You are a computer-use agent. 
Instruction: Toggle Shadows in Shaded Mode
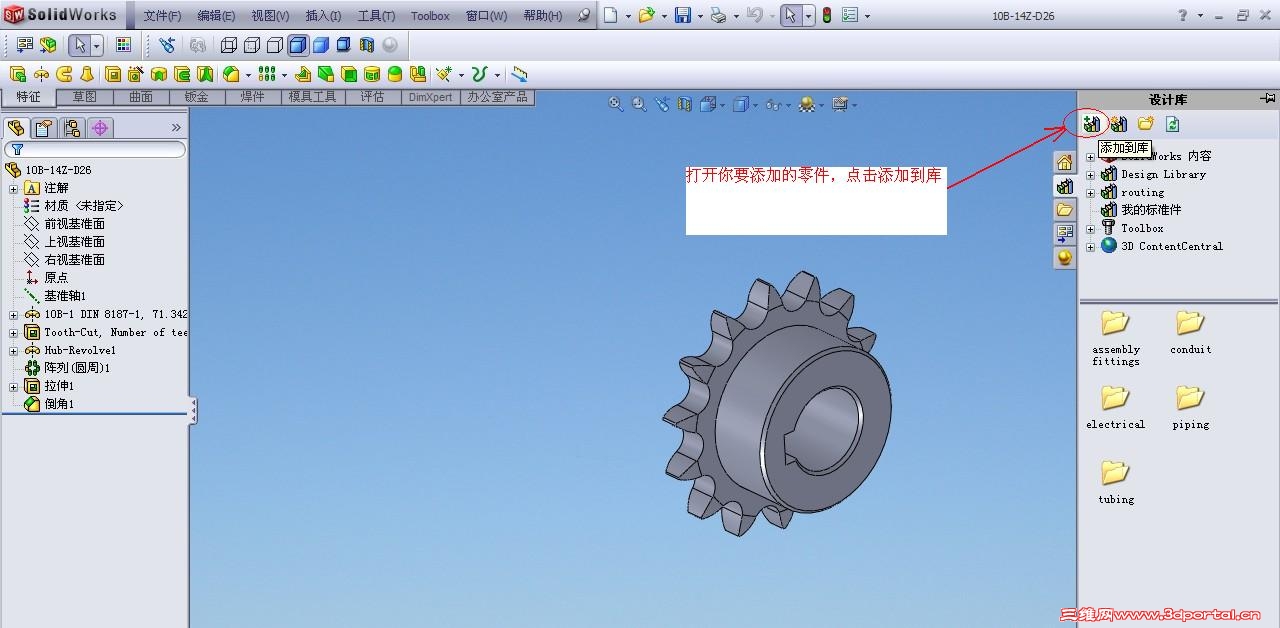[x=343, y=45]
